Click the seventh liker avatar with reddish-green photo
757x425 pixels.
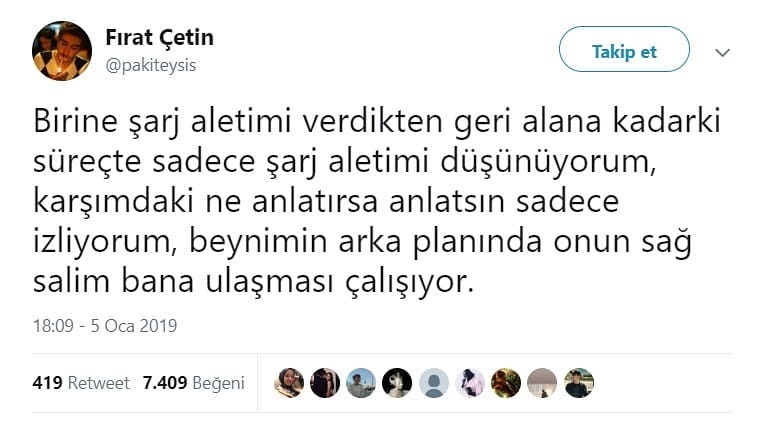(506, 383)
